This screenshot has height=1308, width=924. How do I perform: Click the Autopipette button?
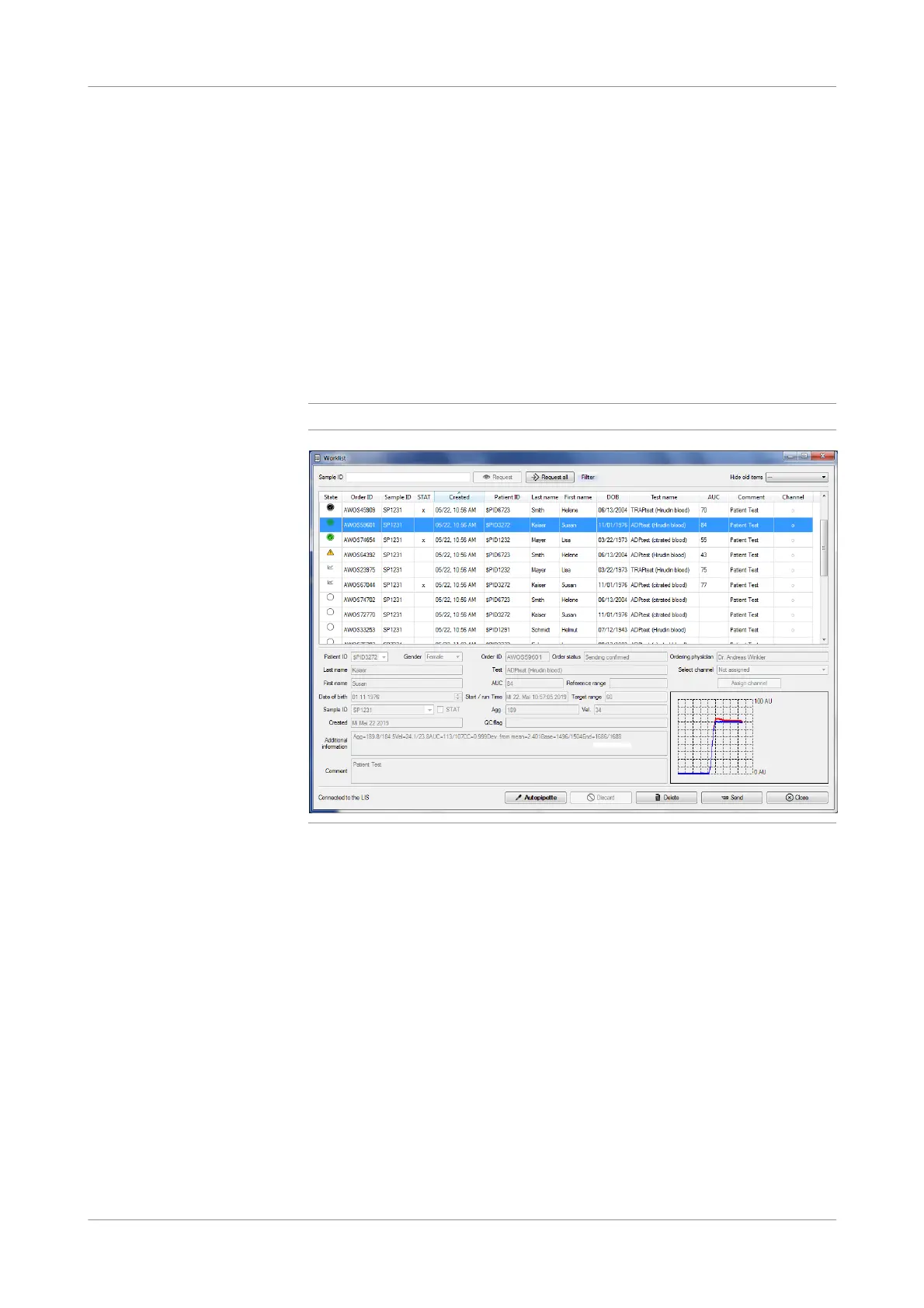click(536, 798)
